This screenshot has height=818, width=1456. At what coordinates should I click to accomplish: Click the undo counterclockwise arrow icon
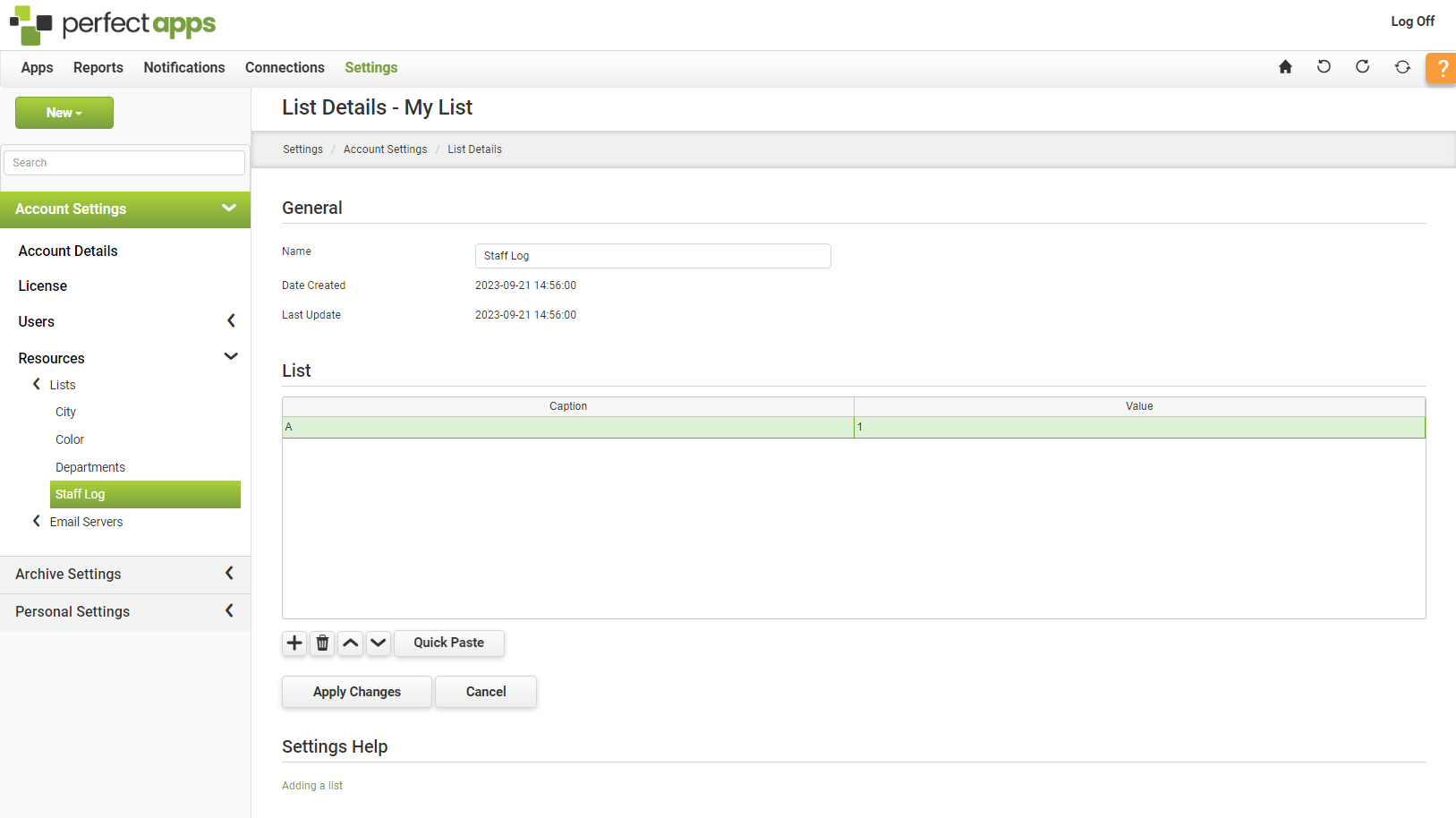click(1324, 67)
